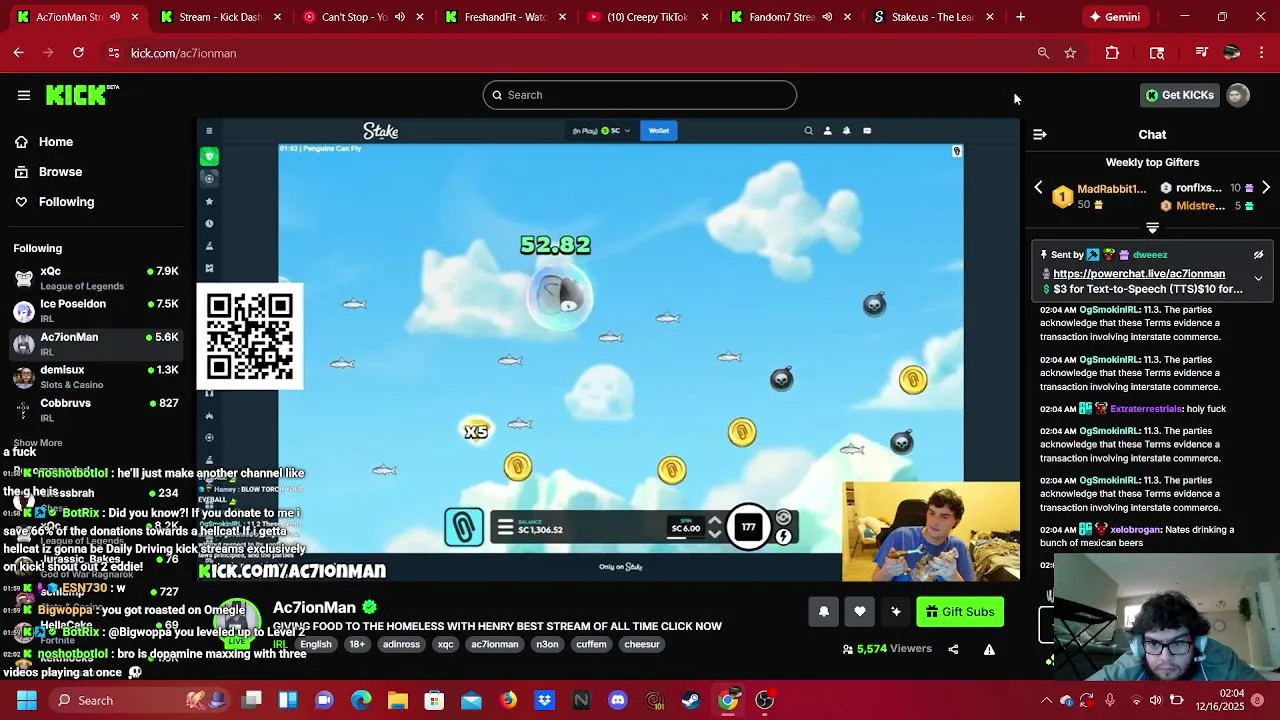
Task: Reload the page
Action: pyautogui.click(x=78, y=53)
